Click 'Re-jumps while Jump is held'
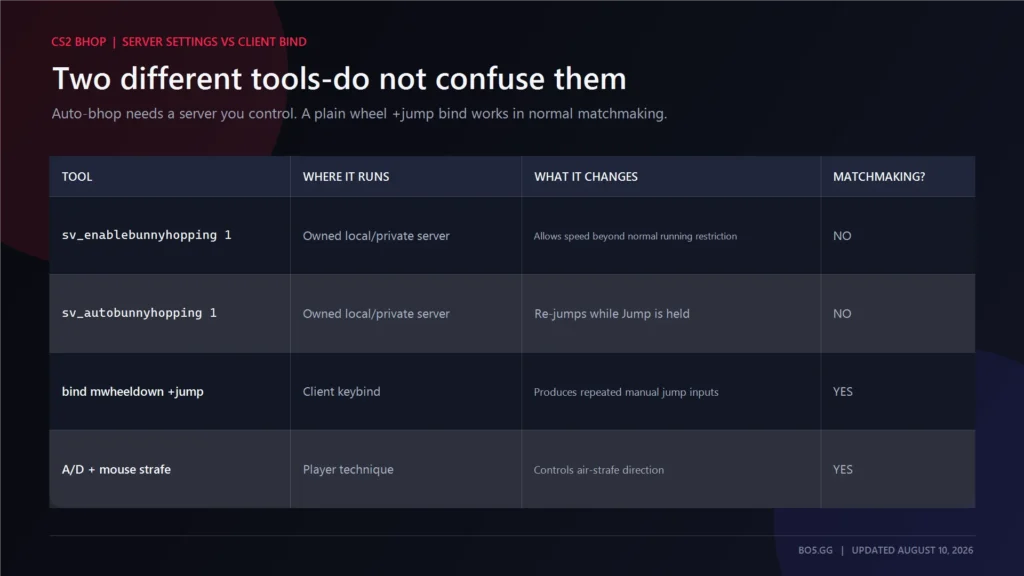Screen dimensions: 1024x576 [611, 313]
